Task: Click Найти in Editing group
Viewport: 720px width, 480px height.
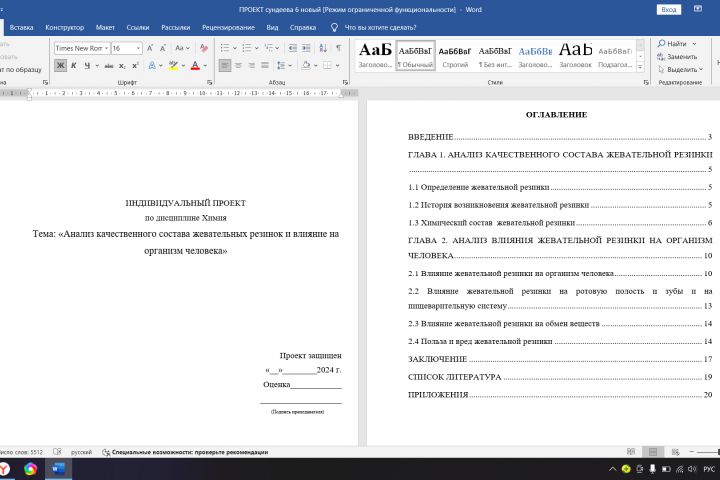Action: [677, 44]
